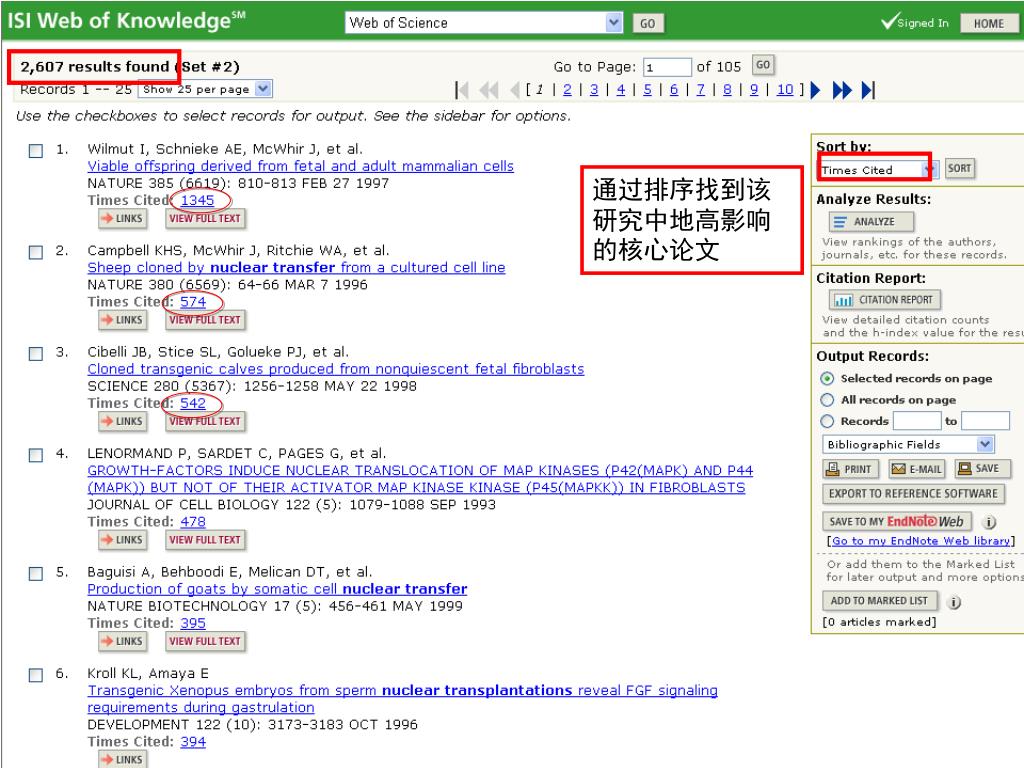Open 'Sheep cloned by nuclear transfer' article link
The height and width of the screenshot is (768, 1024).
pos(296,267)
